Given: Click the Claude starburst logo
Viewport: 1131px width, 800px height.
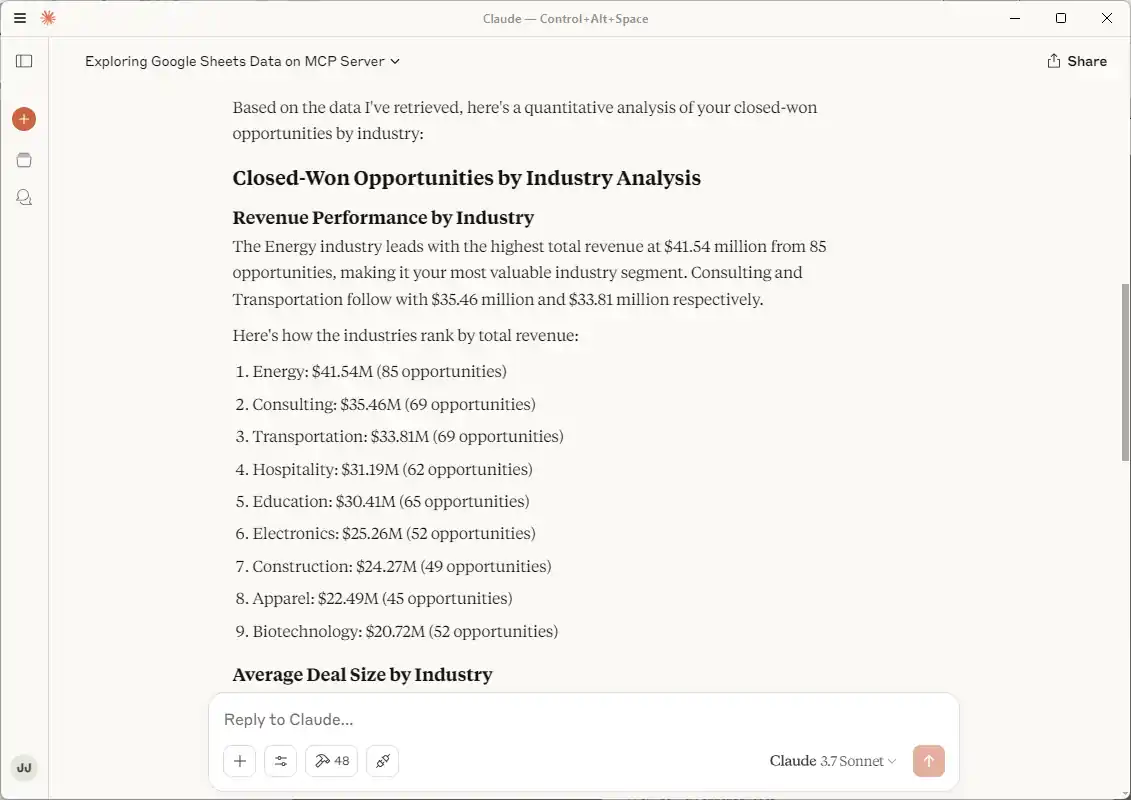Looking at the screenshot, I should (x=48, y=18).
